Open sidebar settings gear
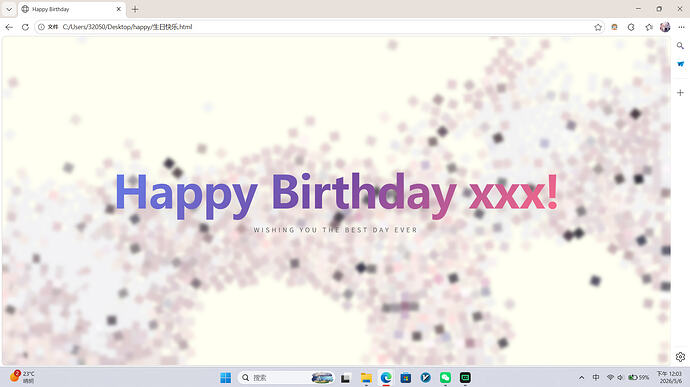This screenshot has width=690, height=387. coord(680,357)
